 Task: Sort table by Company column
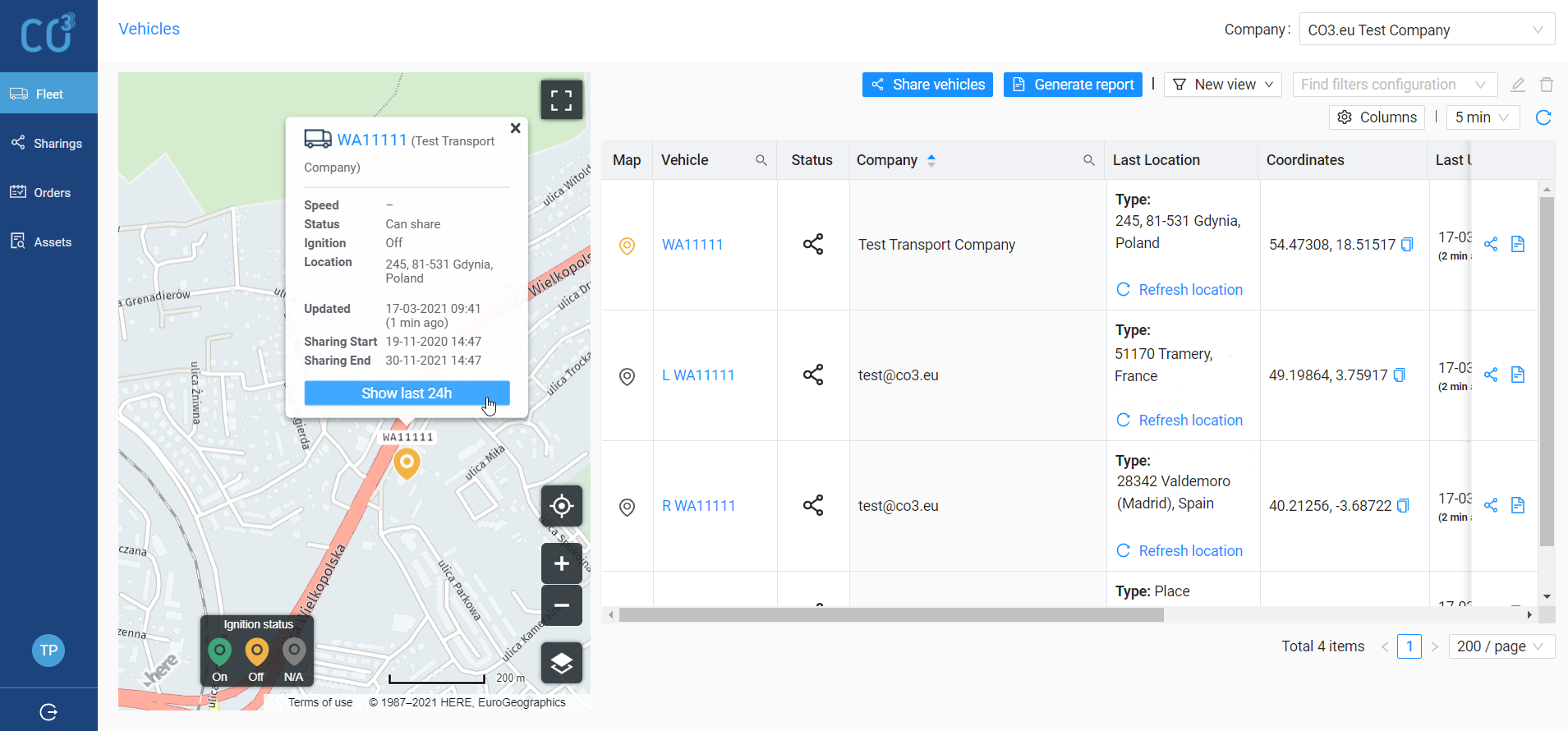coord(931,160)
